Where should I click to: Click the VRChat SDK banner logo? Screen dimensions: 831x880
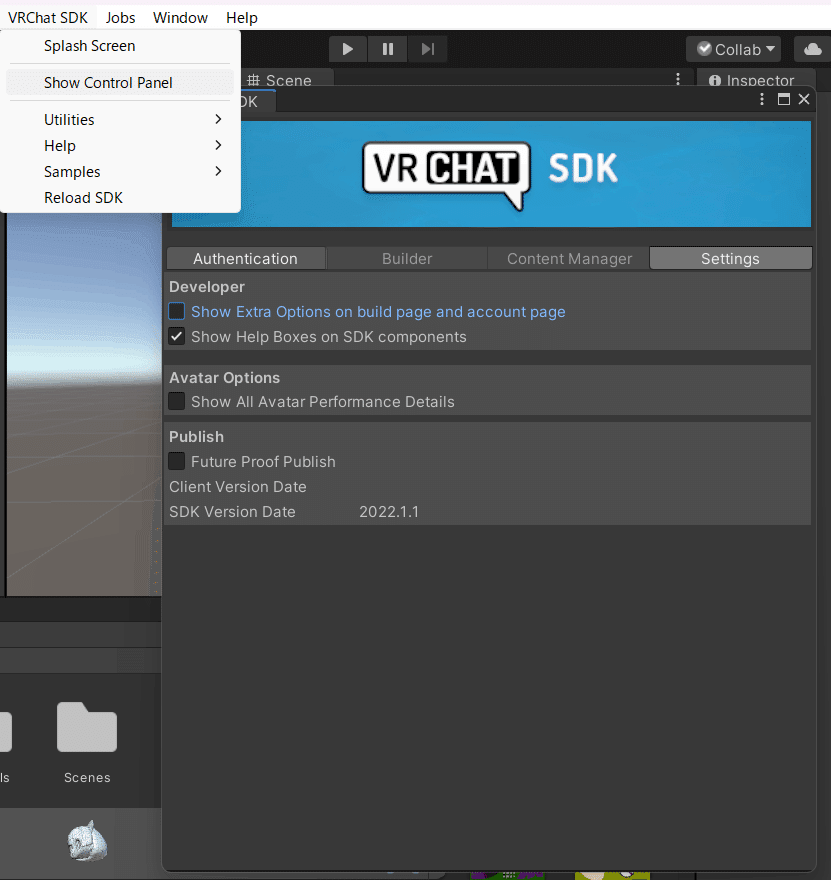point(491,174)
